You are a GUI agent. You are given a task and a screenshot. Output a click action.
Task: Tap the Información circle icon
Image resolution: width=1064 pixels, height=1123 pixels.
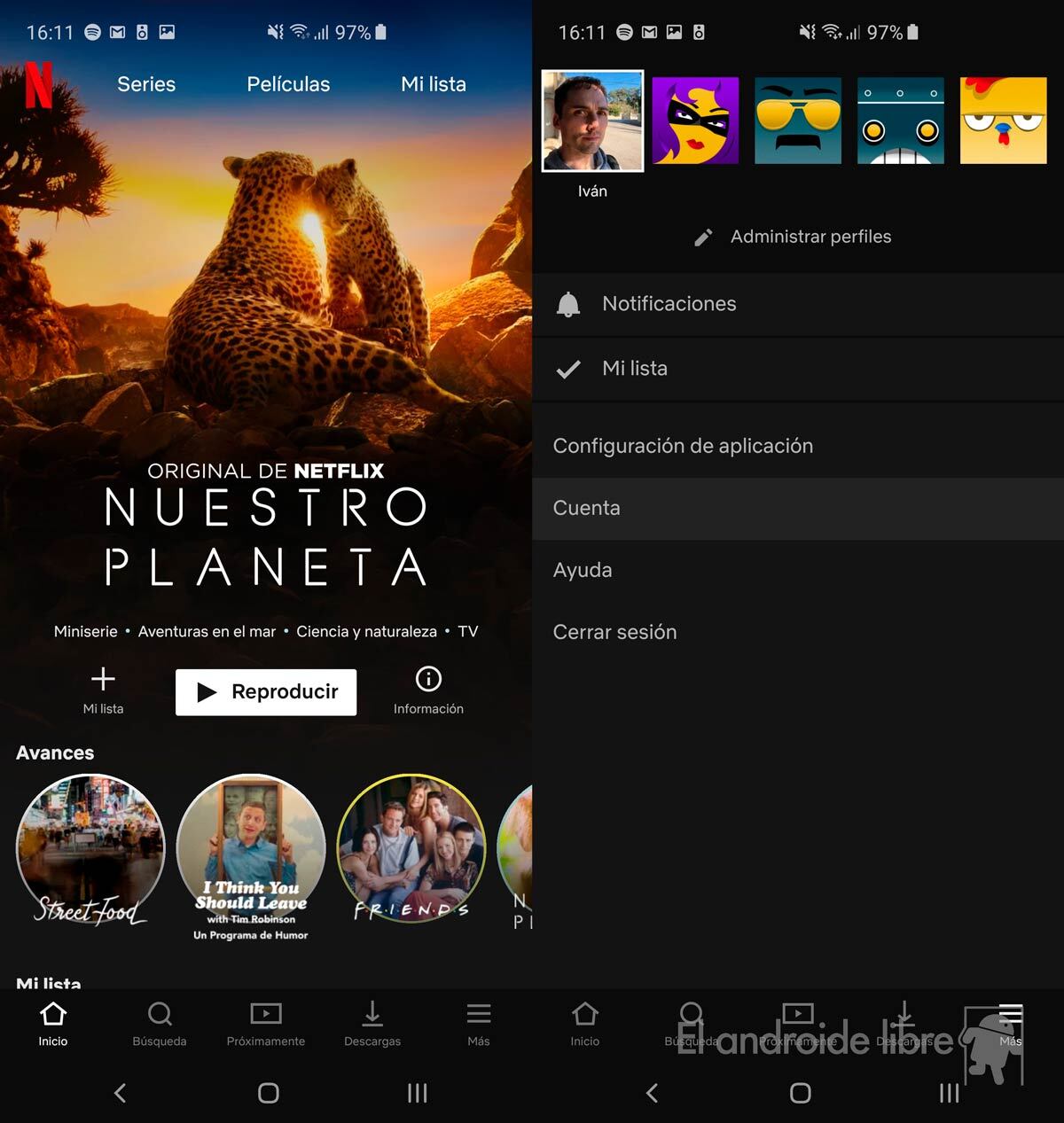click(x=428, y=680)
